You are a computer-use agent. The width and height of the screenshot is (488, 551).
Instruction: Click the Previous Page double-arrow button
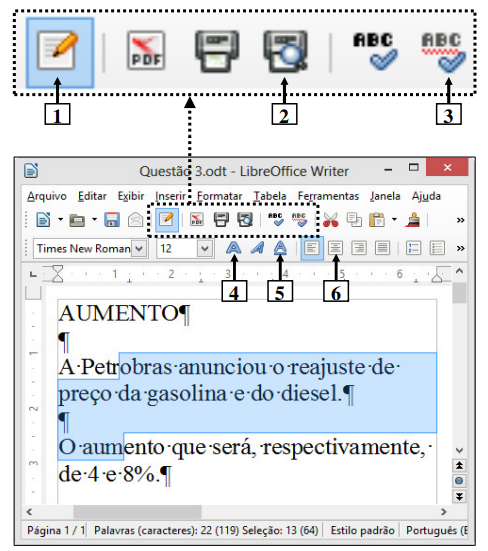tap(459, 466)
